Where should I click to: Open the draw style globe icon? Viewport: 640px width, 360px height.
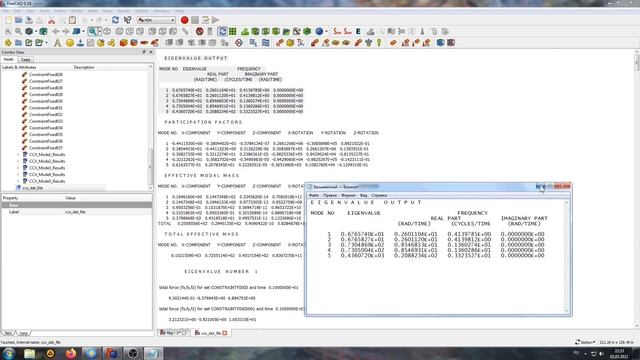coord(29,31)
